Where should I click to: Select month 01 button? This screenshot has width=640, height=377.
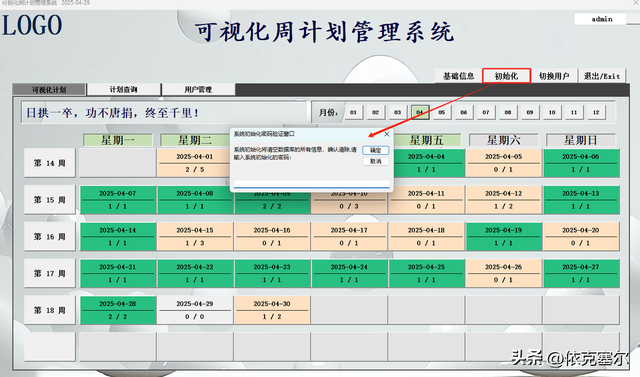353,112
